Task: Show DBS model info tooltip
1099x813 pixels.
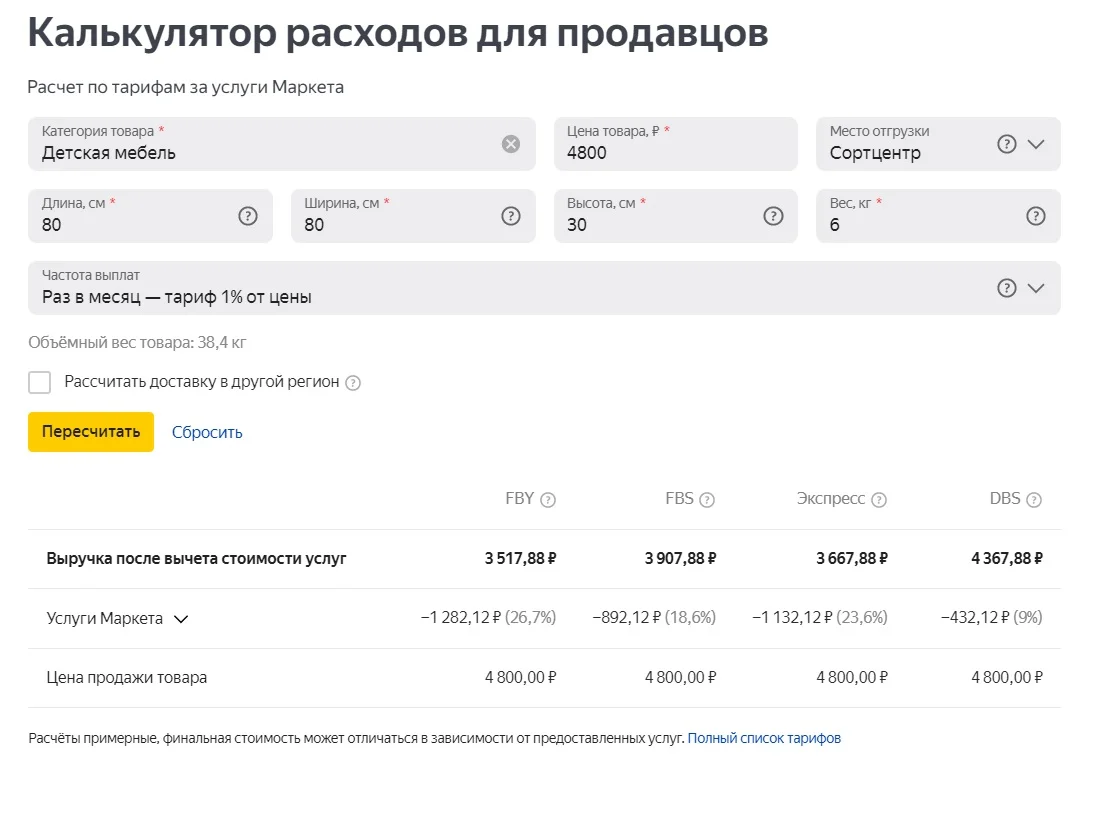Action: tap(1034, 500)
